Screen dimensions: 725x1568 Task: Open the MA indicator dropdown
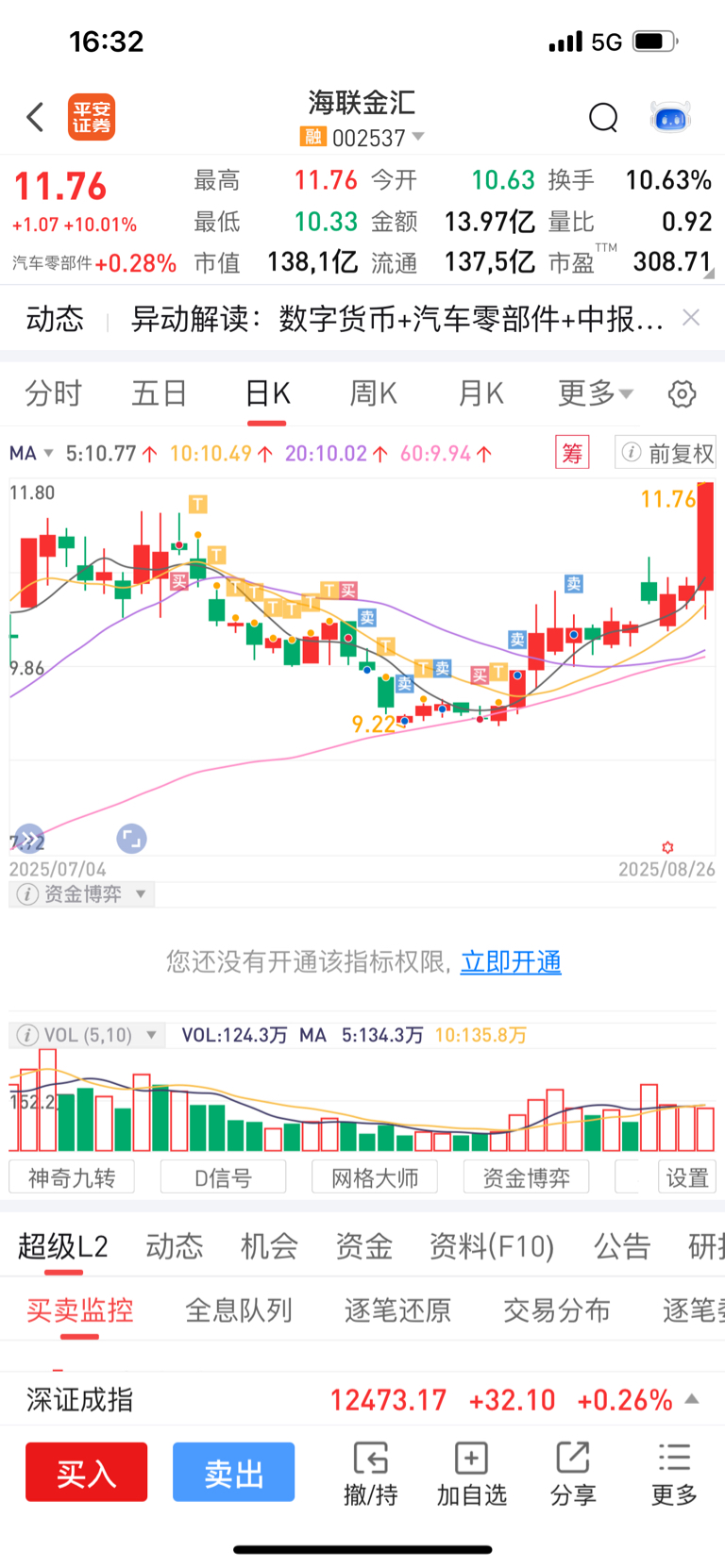coord(30,454)
